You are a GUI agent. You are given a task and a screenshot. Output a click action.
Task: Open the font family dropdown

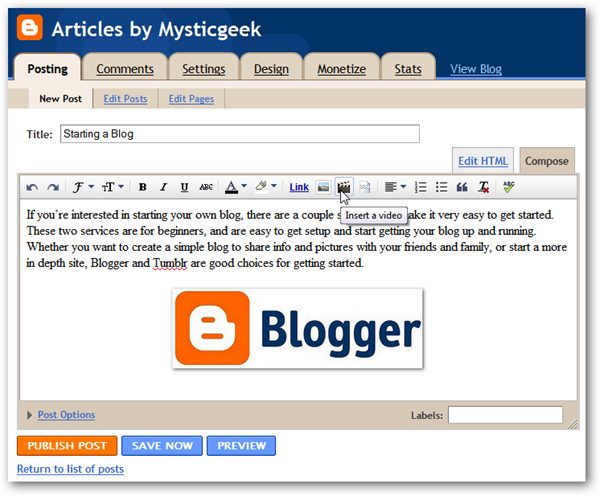point(82,187)
